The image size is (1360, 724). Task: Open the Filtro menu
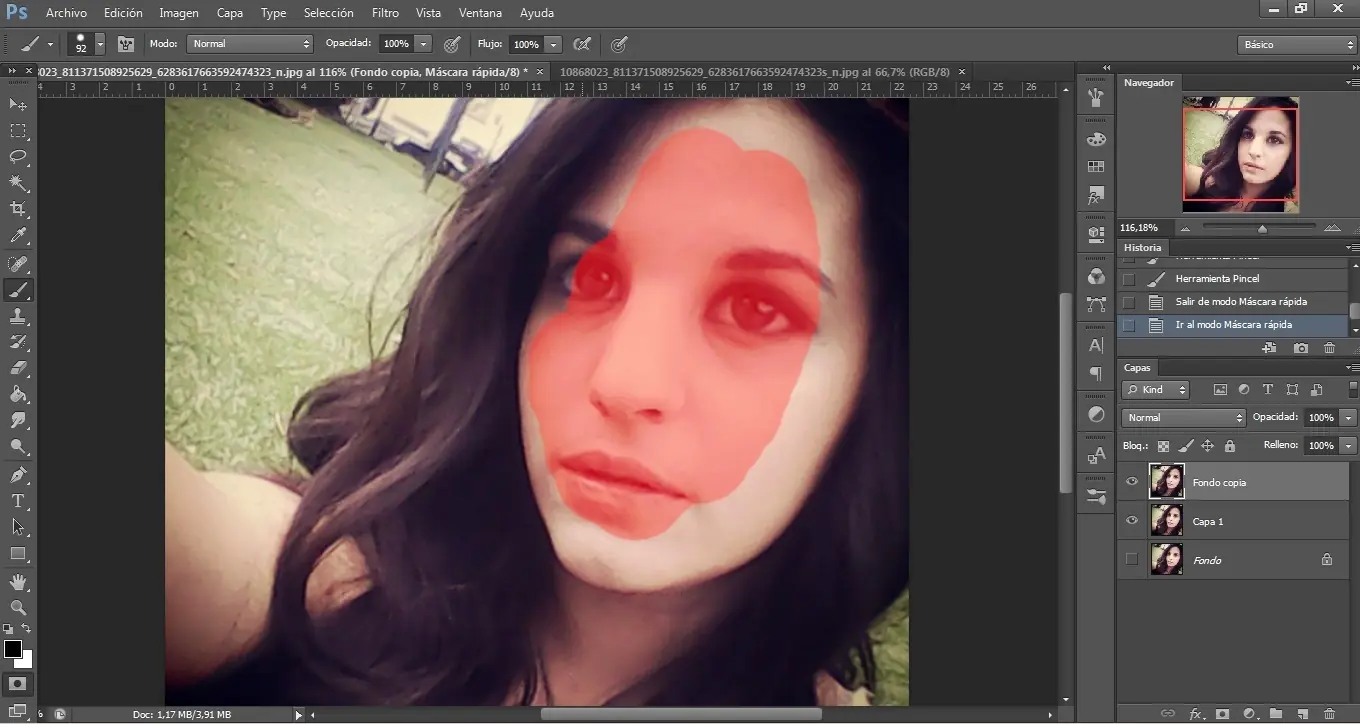(385, 13)
